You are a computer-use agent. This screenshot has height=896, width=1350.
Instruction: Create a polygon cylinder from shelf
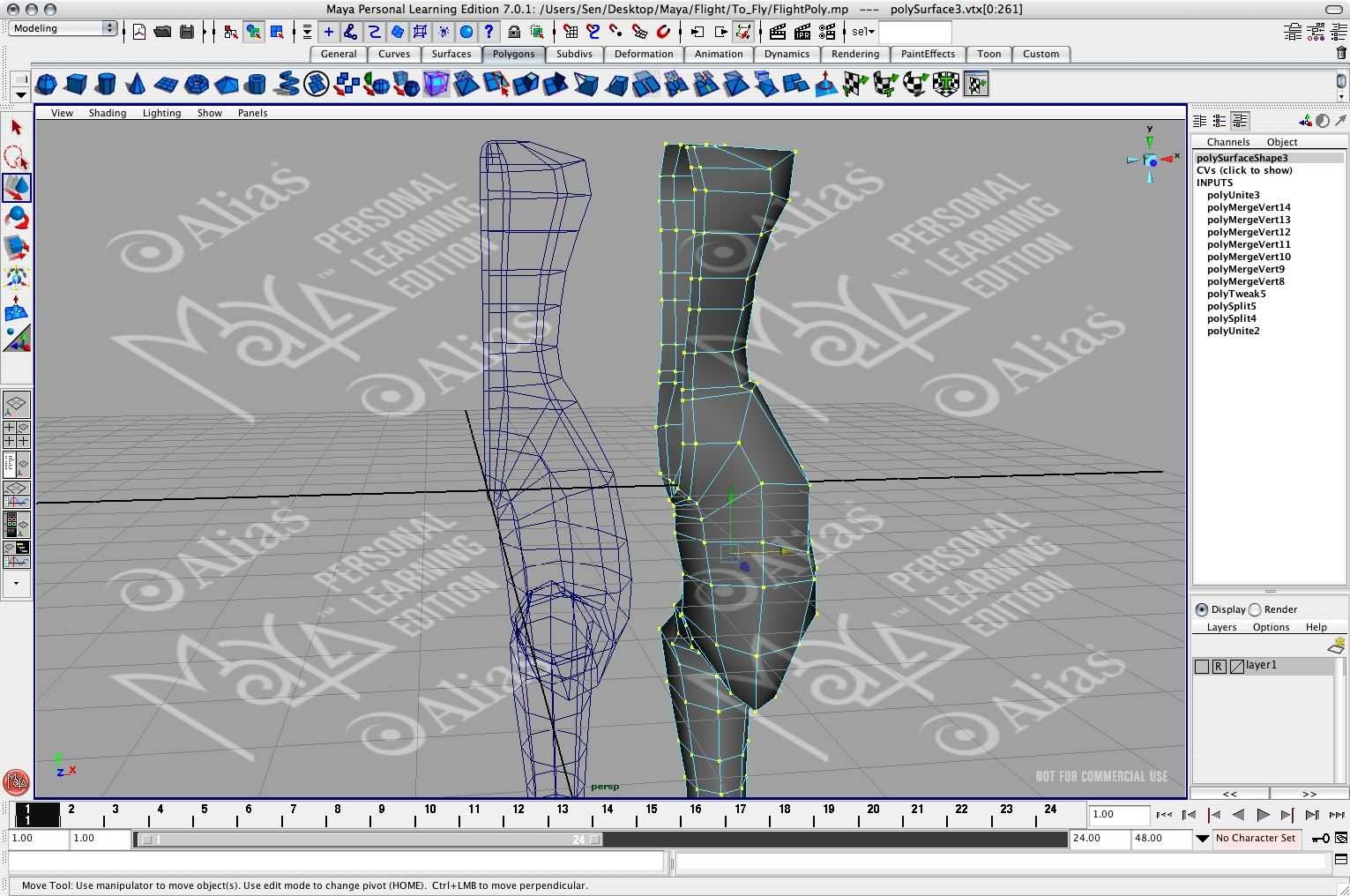[106, 85]
